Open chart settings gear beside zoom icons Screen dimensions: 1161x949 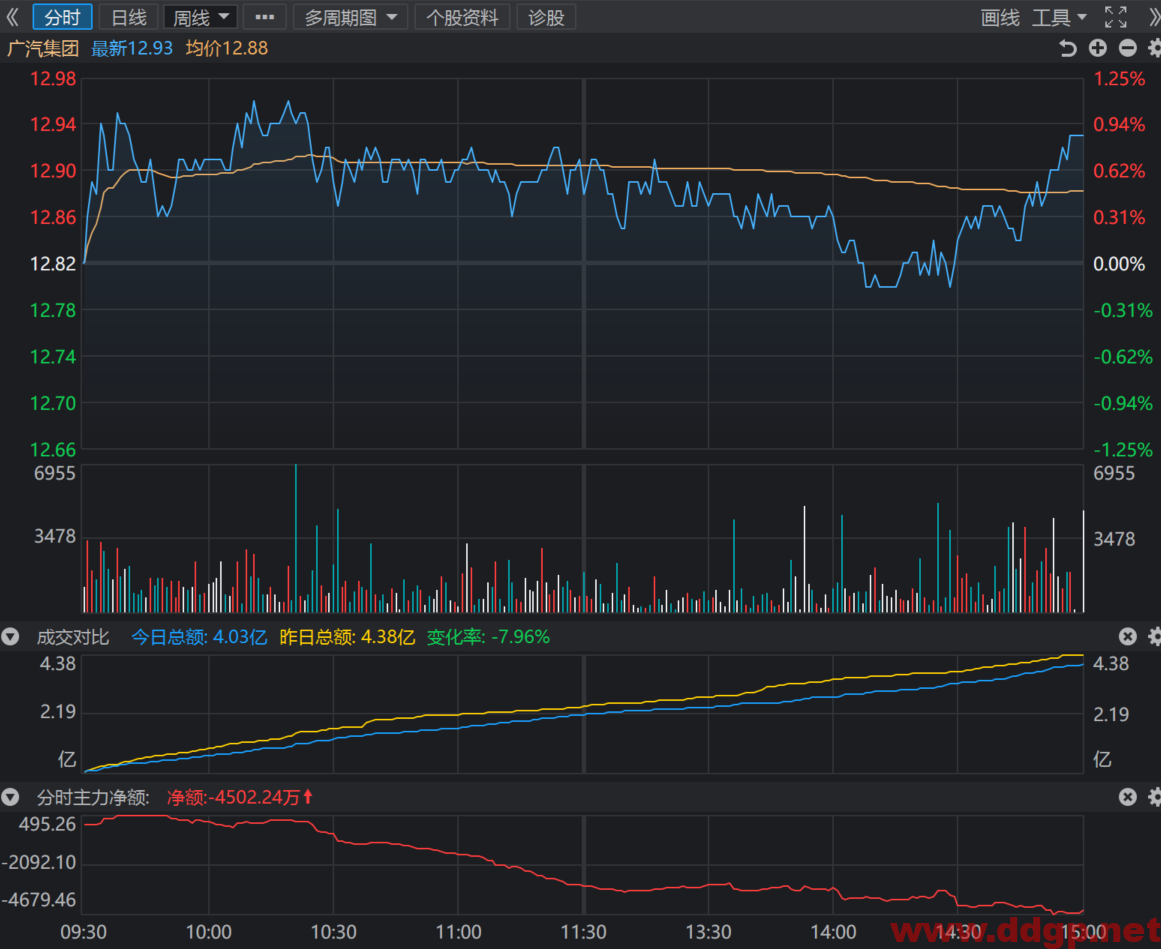pos(1154,49)
